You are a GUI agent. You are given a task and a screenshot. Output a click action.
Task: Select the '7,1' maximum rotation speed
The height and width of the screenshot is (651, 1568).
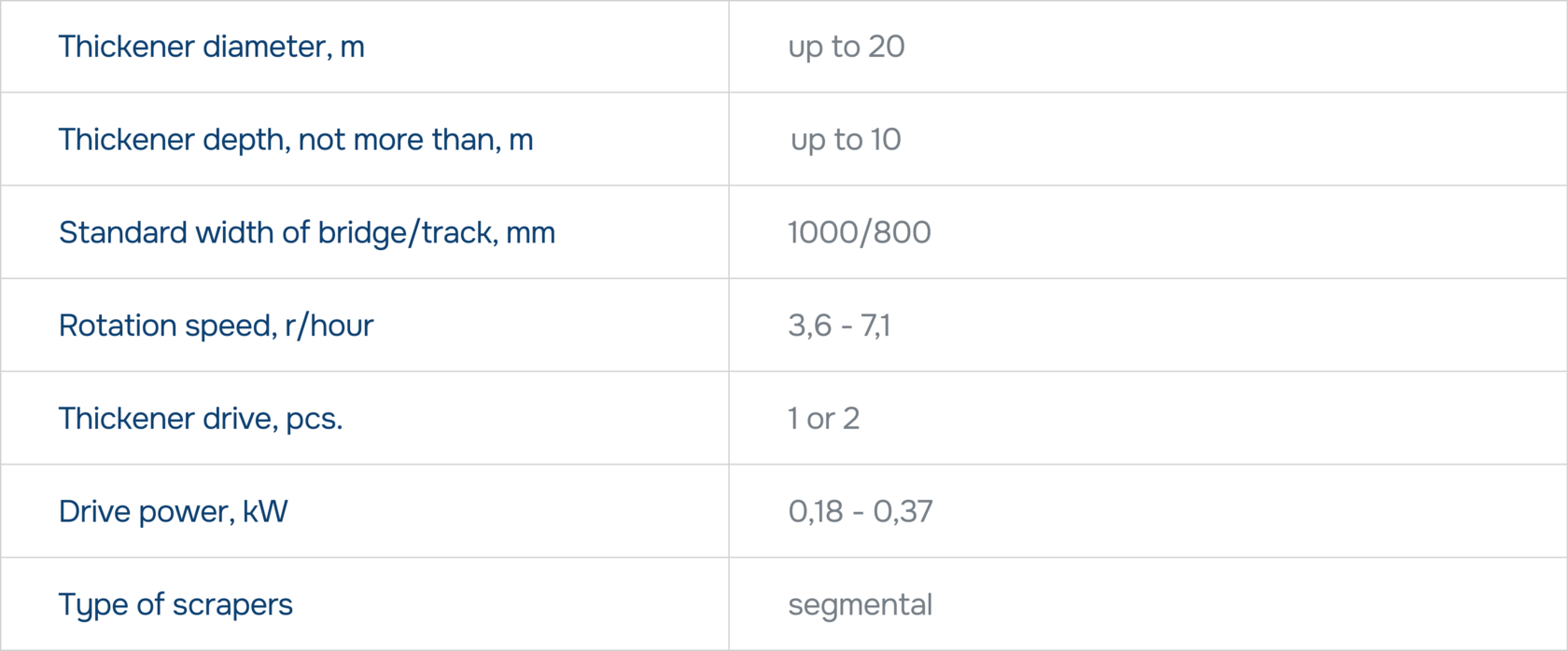[x=875, y=325]
